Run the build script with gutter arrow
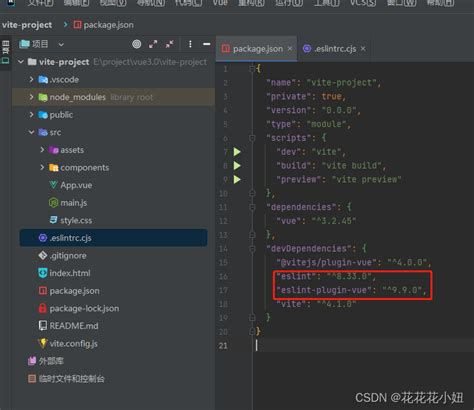This screenshot has width=474, height=410. coord(237,166)
